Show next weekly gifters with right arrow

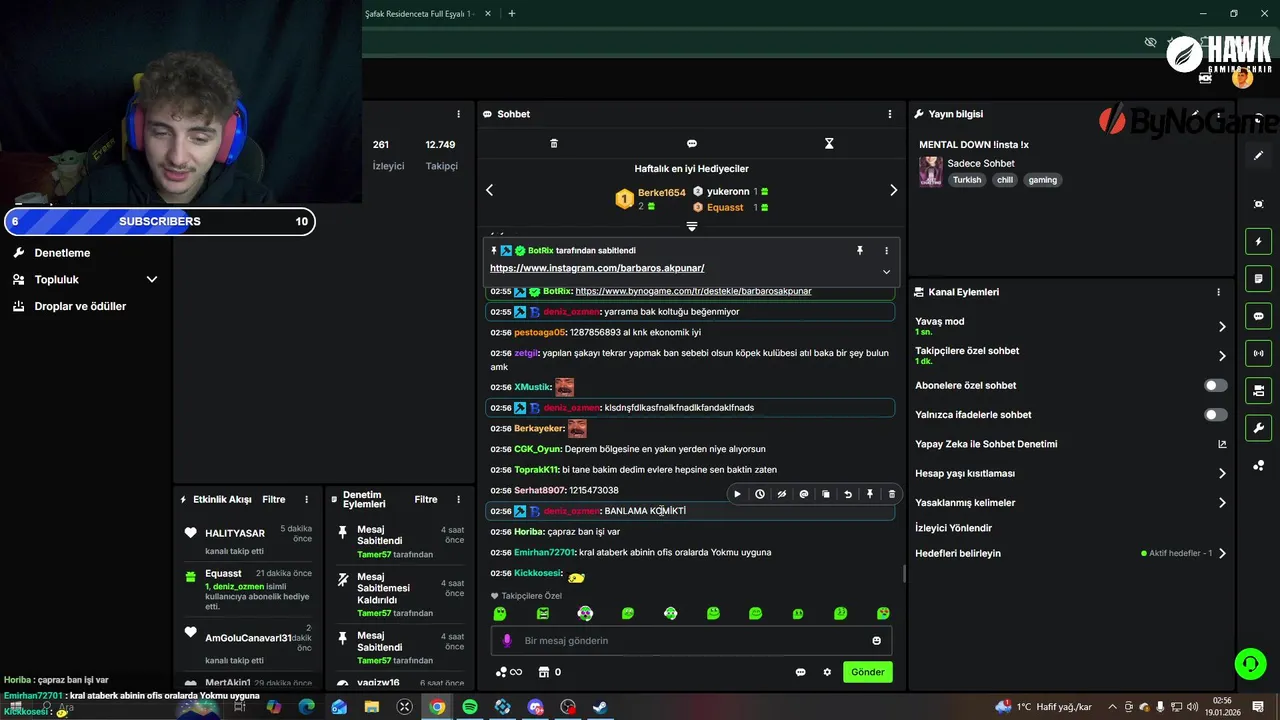click(893, 190)
